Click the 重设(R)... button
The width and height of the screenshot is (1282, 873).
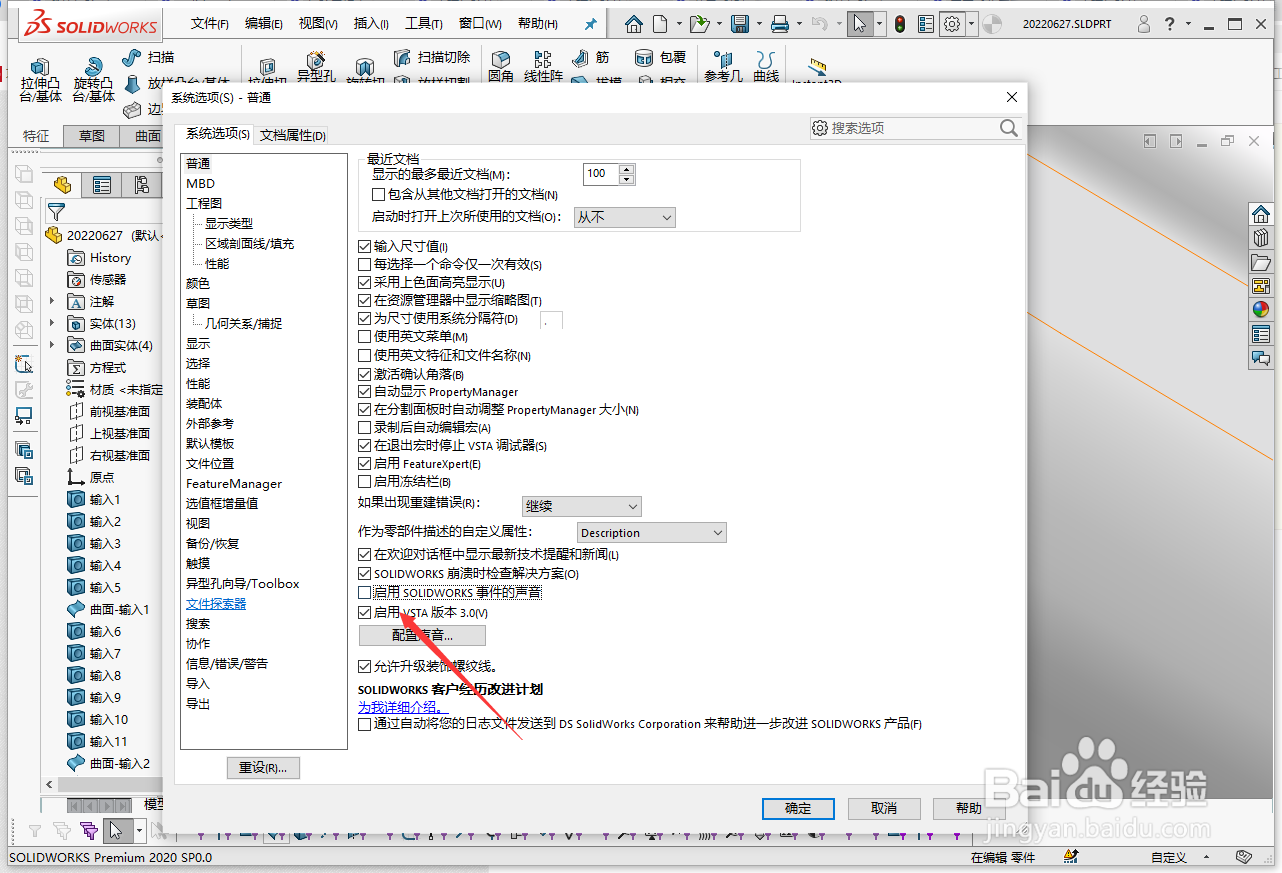pos(263,768)
